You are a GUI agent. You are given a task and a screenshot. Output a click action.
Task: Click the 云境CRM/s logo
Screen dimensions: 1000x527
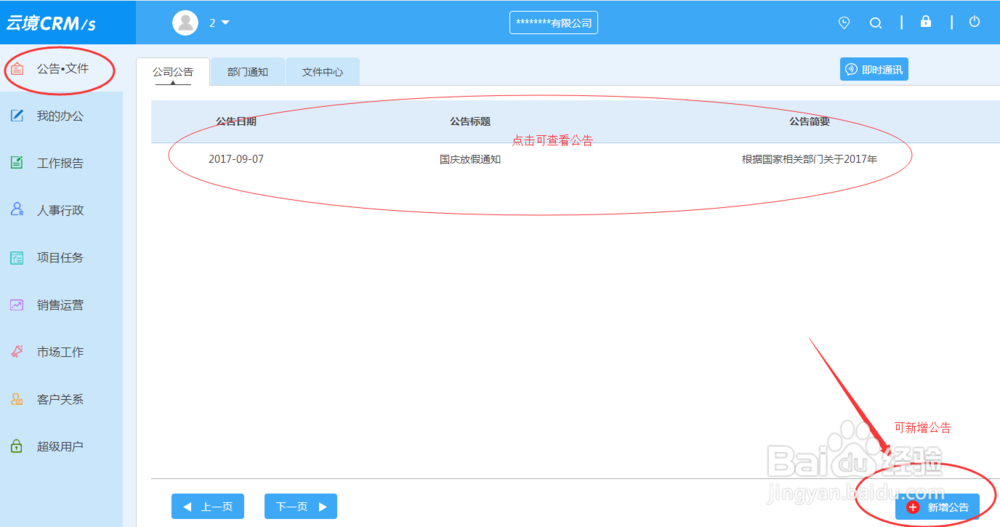pos(51,24)
